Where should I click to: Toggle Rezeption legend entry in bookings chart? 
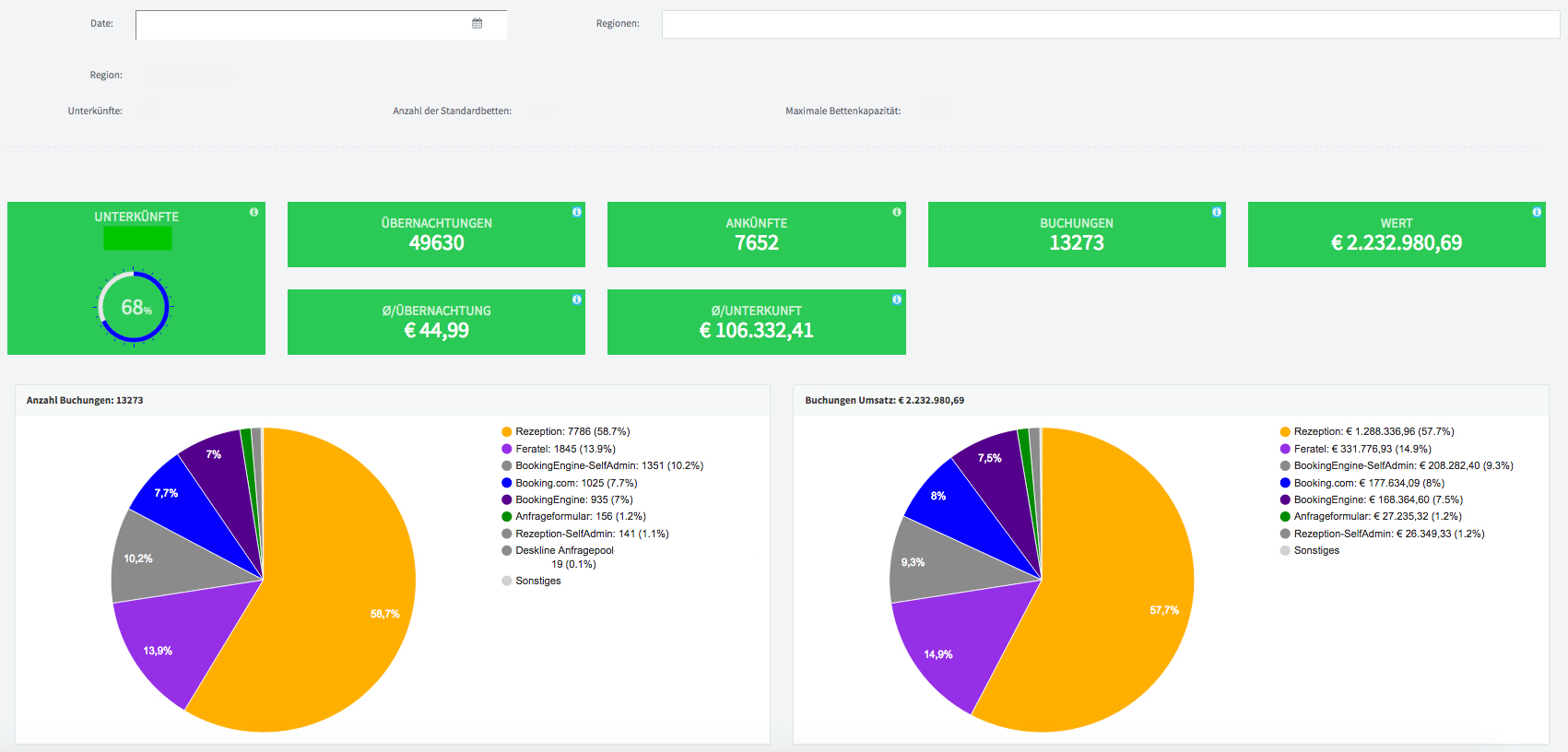[566, 431]
